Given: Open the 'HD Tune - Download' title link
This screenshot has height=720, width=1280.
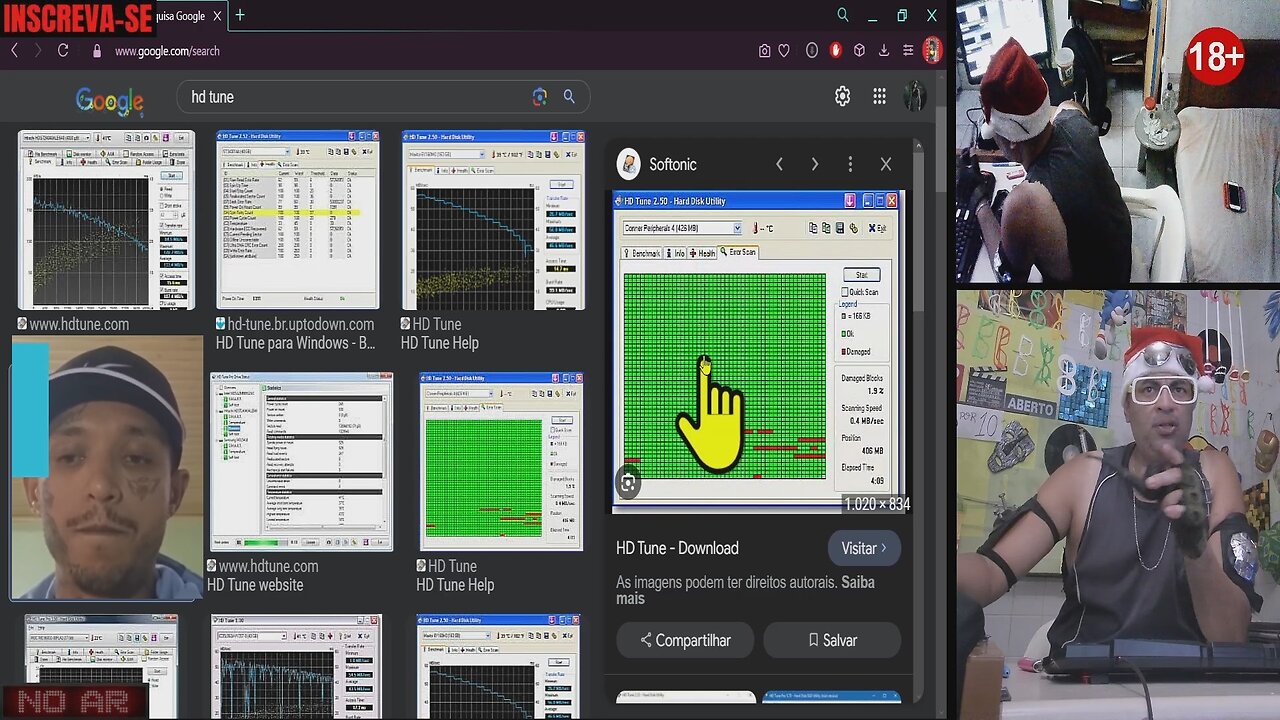Looking at the screenshot, I should pyautogui.click(x=677, y=548).
